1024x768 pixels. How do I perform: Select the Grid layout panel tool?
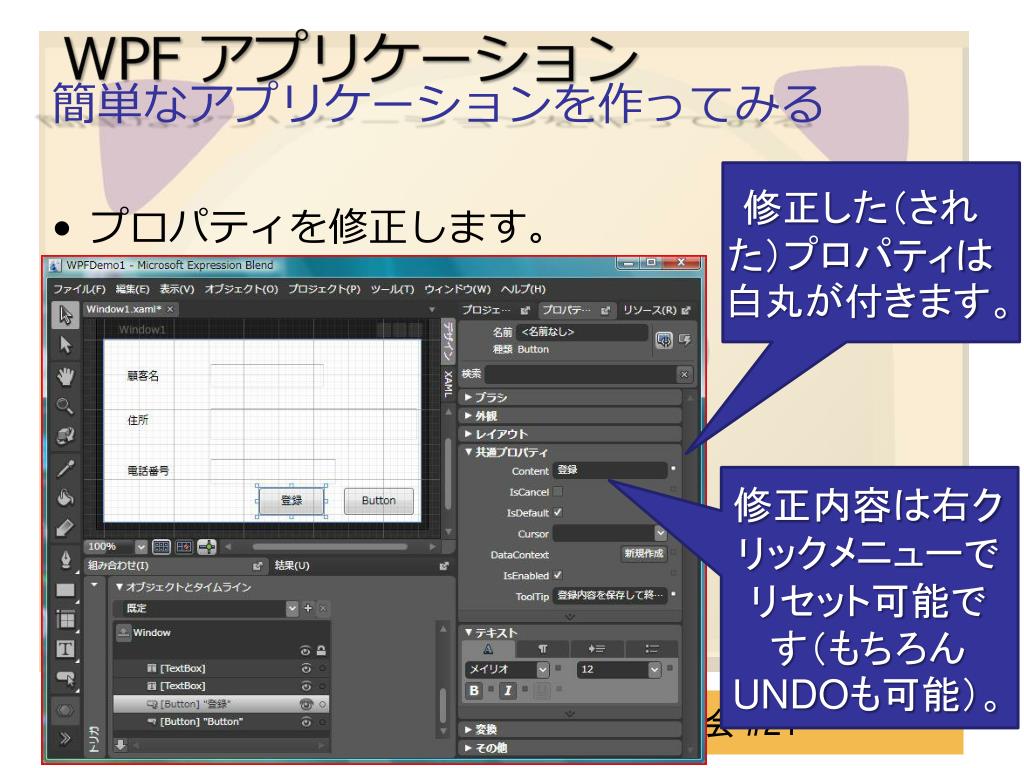[x=65, y=619]
